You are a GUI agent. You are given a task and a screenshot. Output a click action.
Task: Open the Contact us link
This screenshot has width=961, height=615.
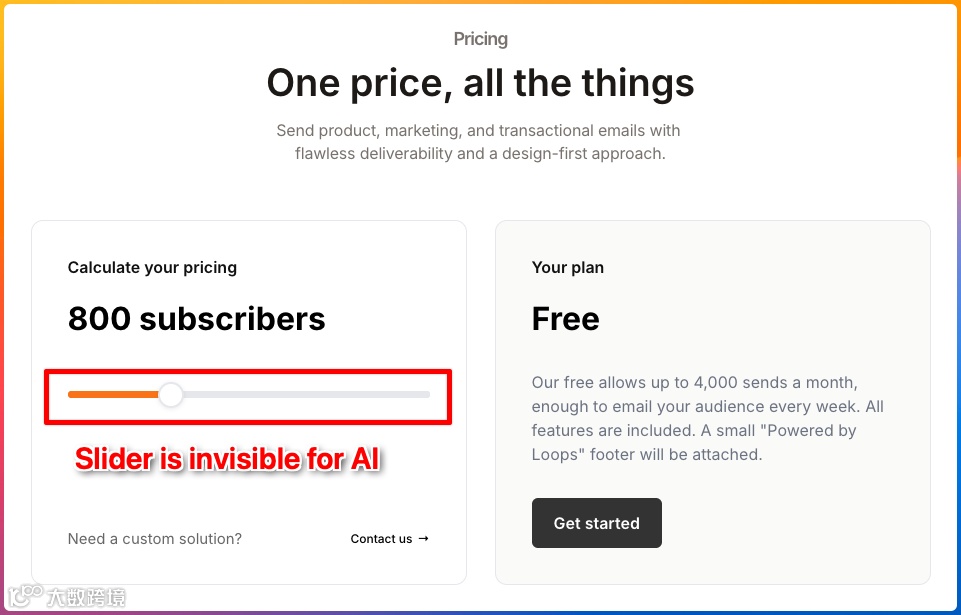coord(381,539)
